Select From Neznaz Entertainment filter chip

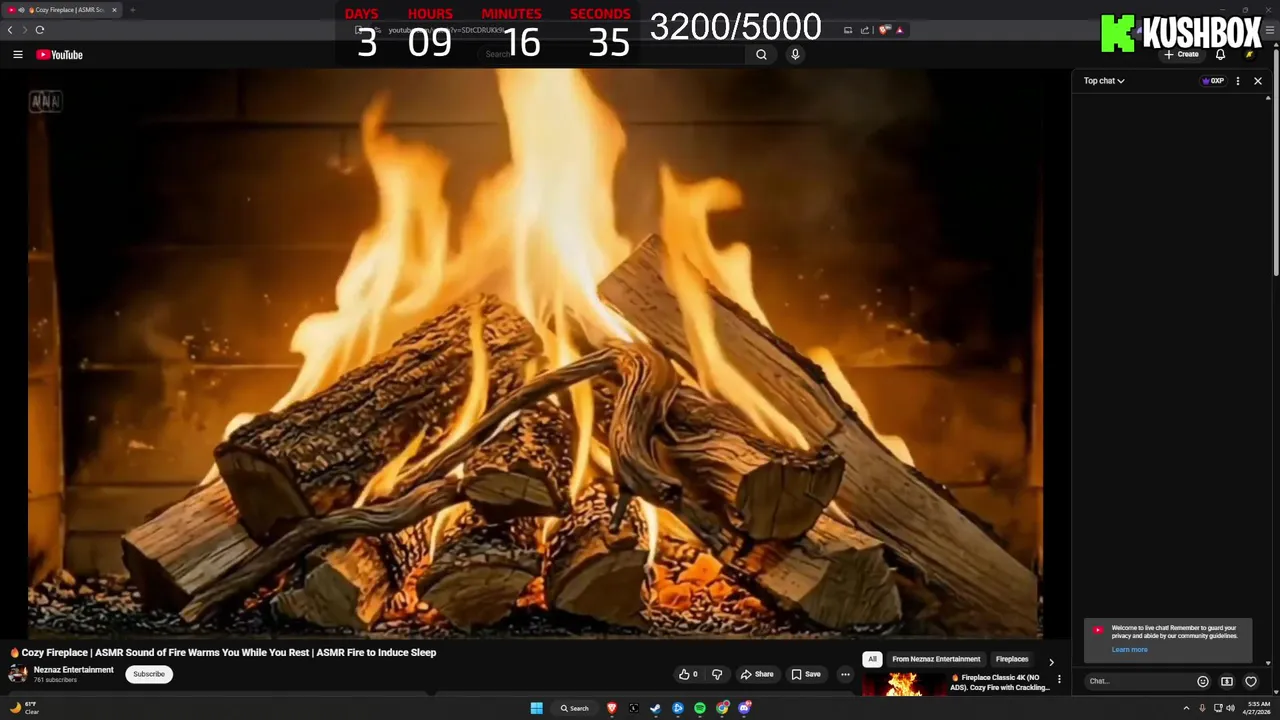coord(936,659)
